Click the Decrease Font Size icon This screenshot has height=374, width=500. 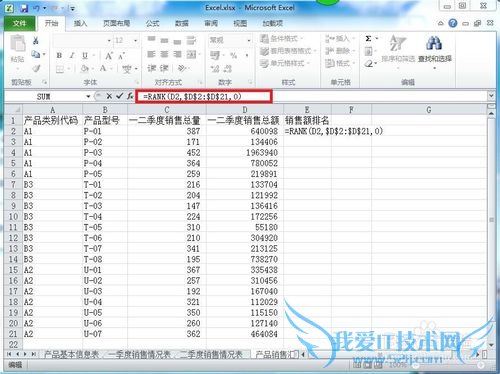[122, 56]
